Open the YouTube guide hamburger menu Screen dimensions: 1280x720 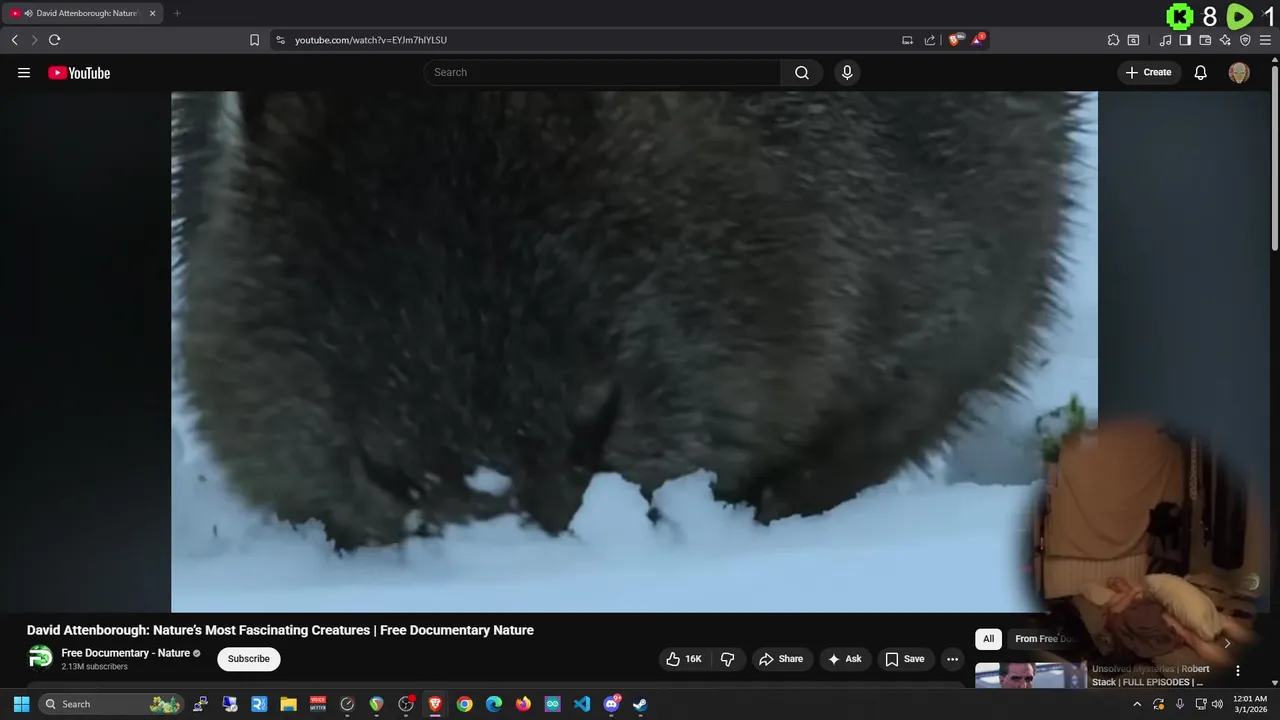click(24, 73)
